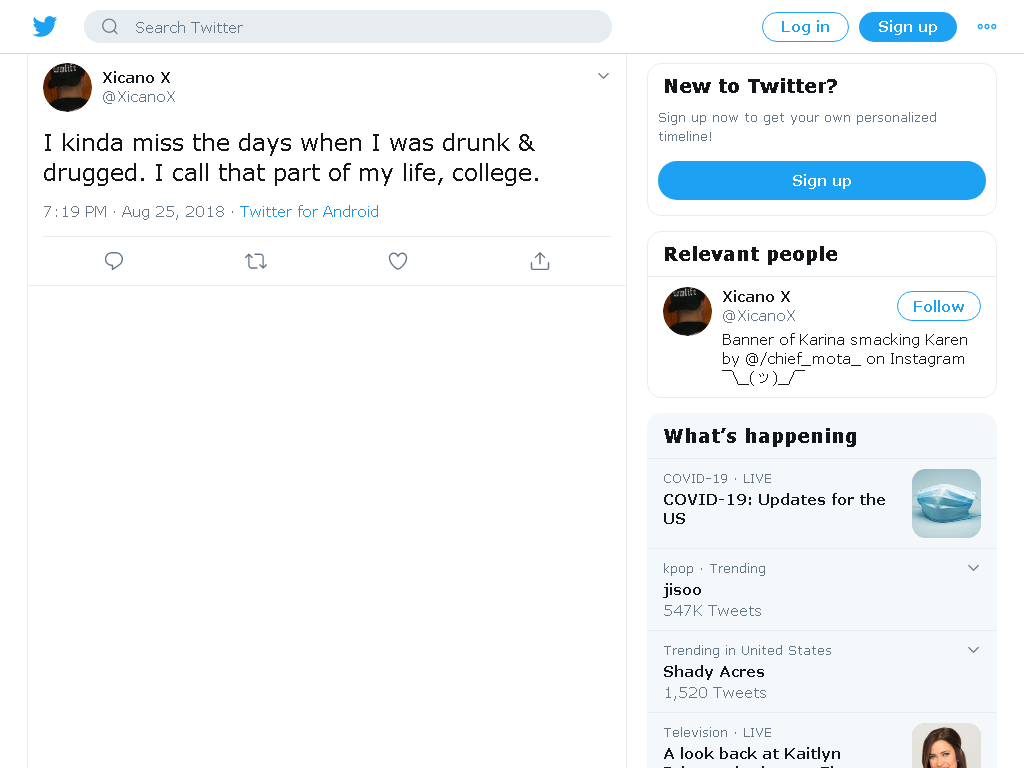
Task: Focus the Search Twitter field
Action: 347,27
